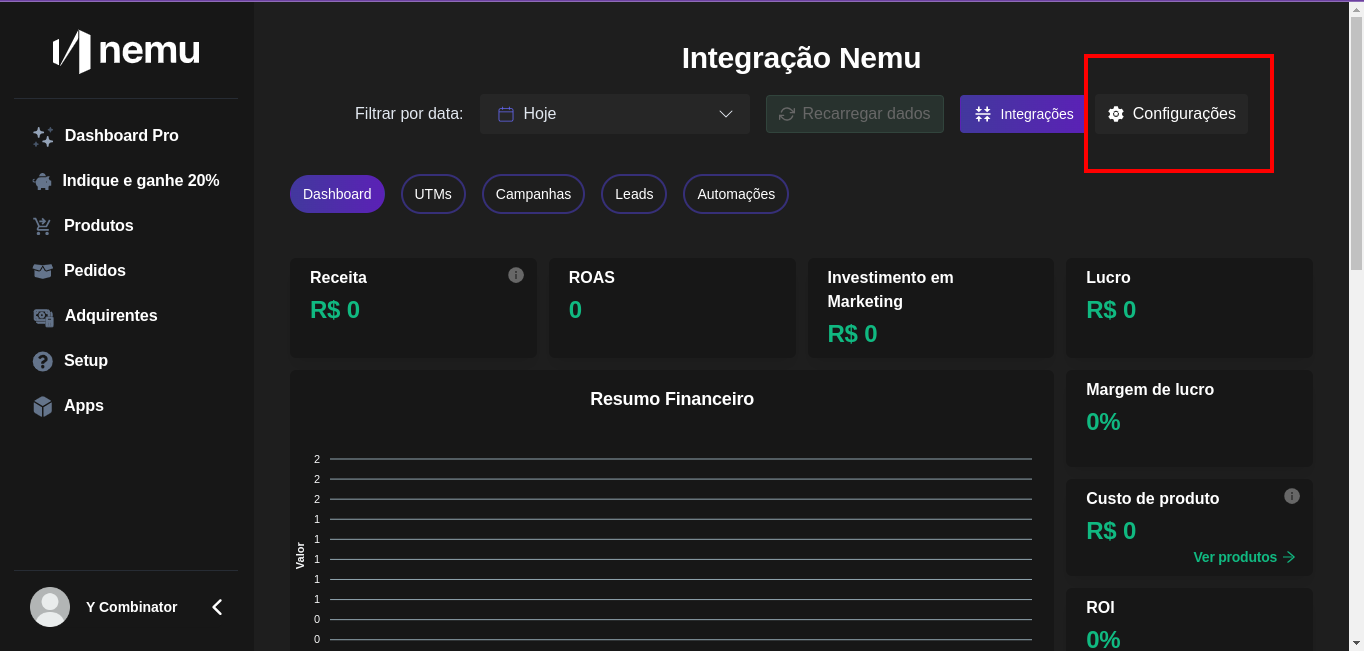Click the Resumo Financeiro chart title
Screen dimensions: 1364x651
[672, 399]
